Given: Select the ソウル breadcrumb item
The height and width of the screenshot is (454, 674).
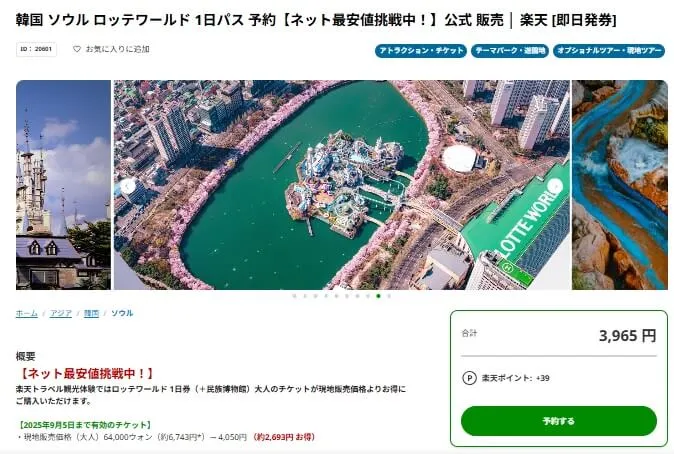Looking at the screenshot, I should click(122, 313).
